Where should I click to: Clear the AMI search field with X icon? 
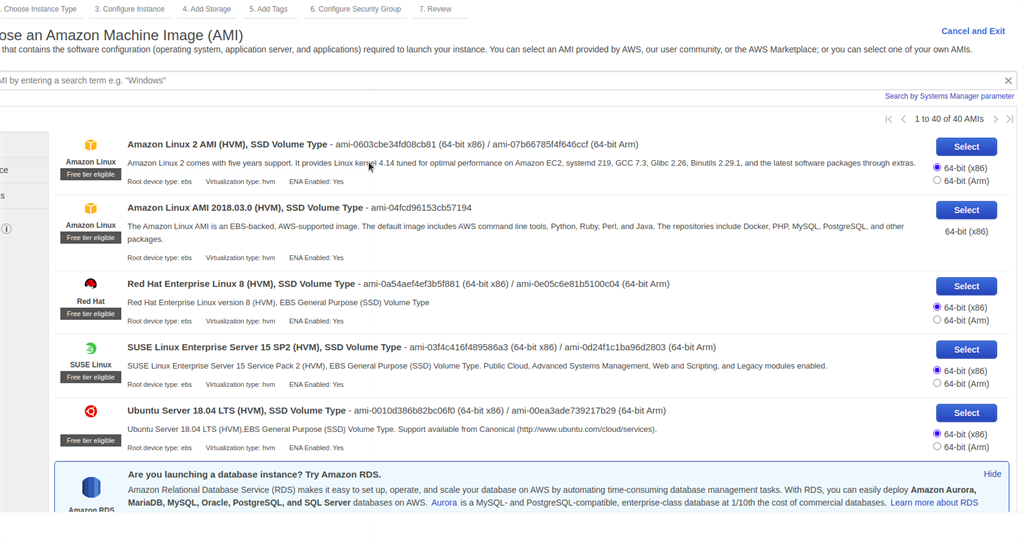pos(1008,81)
